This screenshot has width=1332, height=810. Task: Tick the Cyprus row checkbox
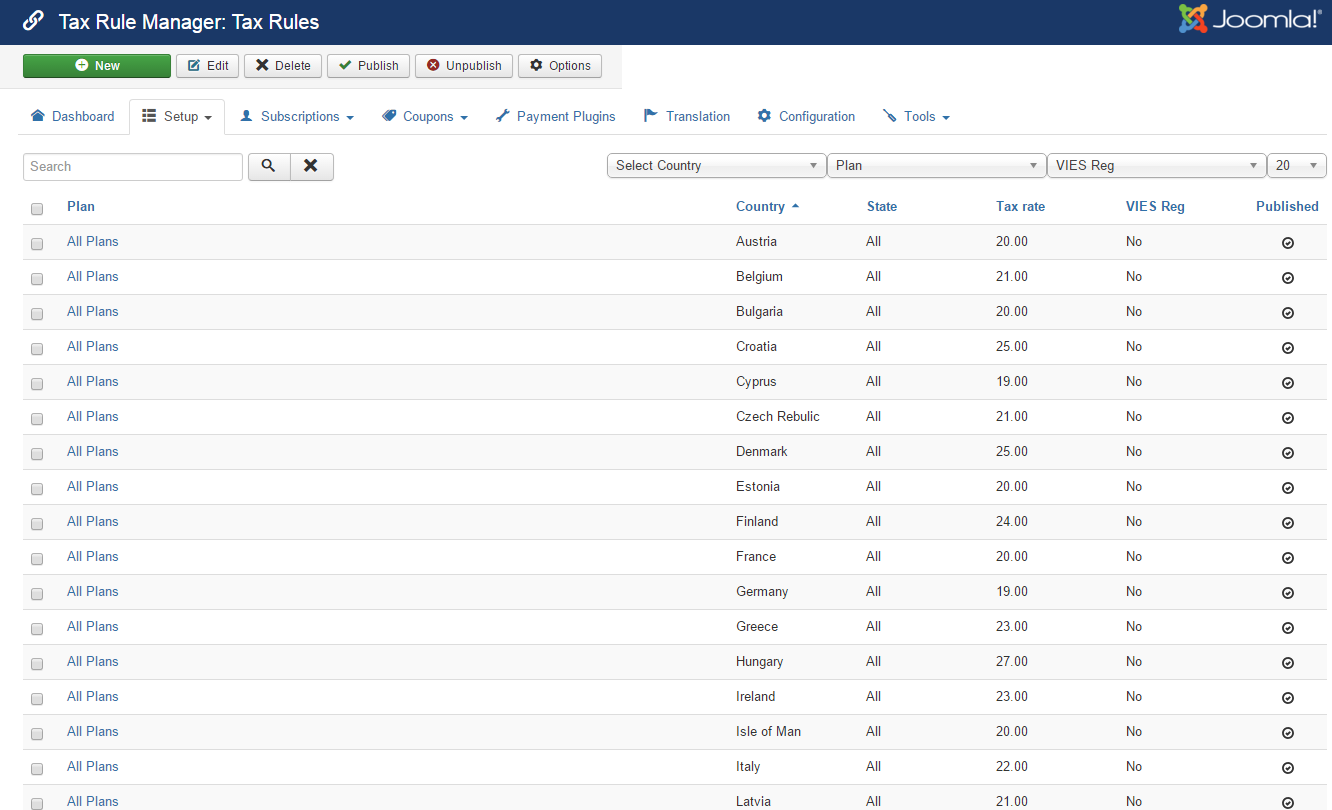click(x=37, y=384)
